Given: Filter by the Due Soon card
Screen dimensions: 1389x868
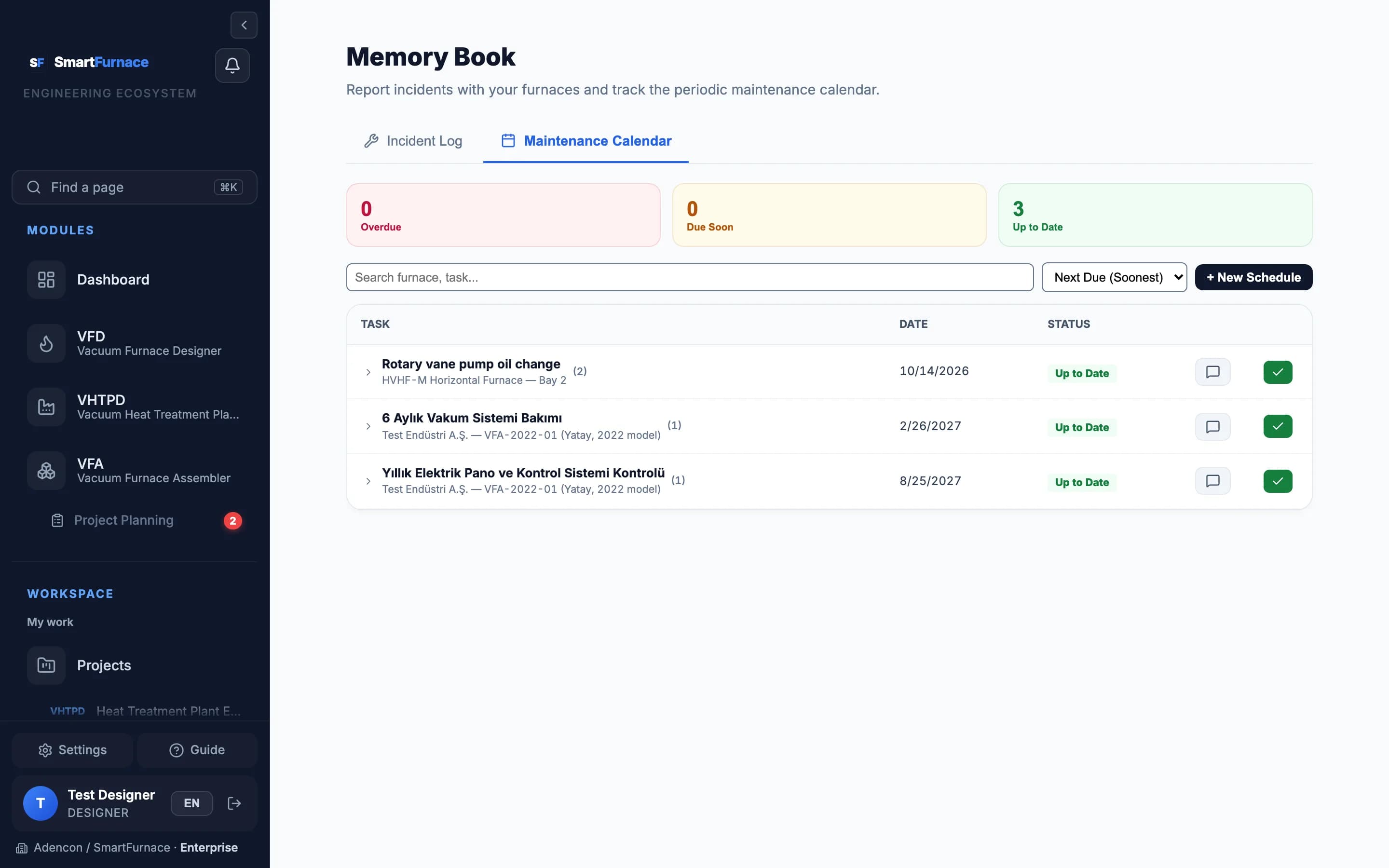Looking at the screenshot, I should pyautogui.click(x=830, y=215).
